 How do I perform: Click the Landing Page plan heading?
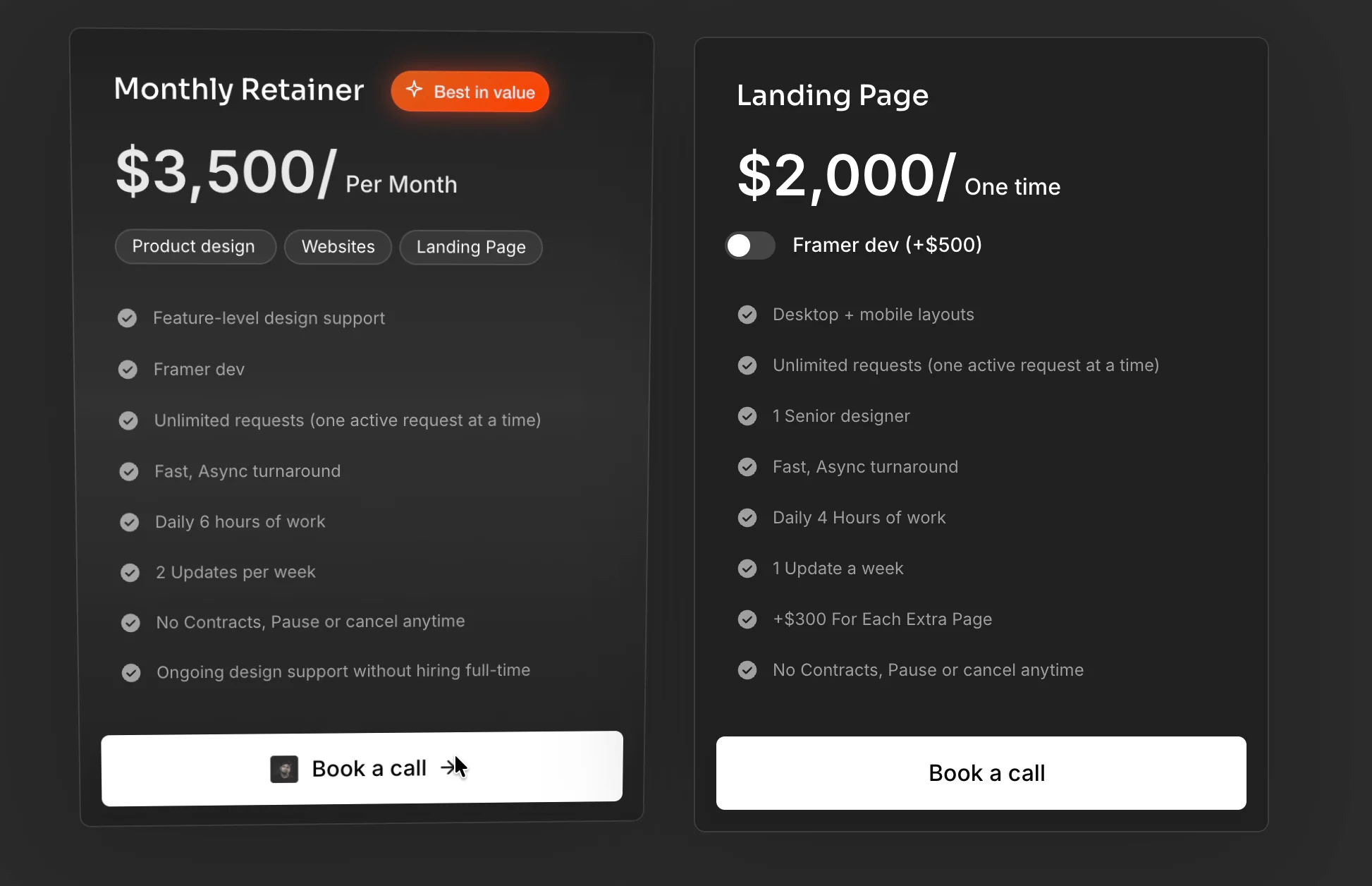[x=833, y=95]
